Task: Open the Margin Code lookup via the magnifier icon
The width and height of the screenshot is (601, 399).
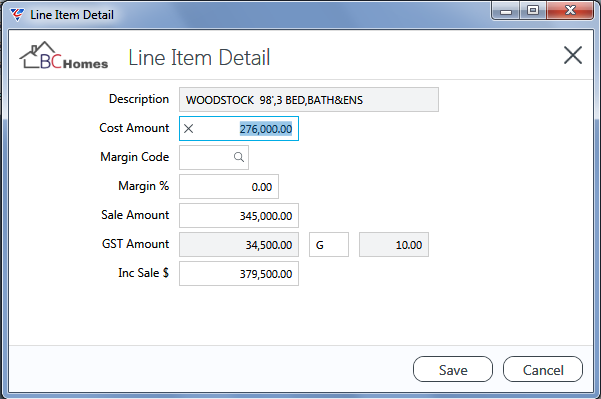Action: pos(239,157)
